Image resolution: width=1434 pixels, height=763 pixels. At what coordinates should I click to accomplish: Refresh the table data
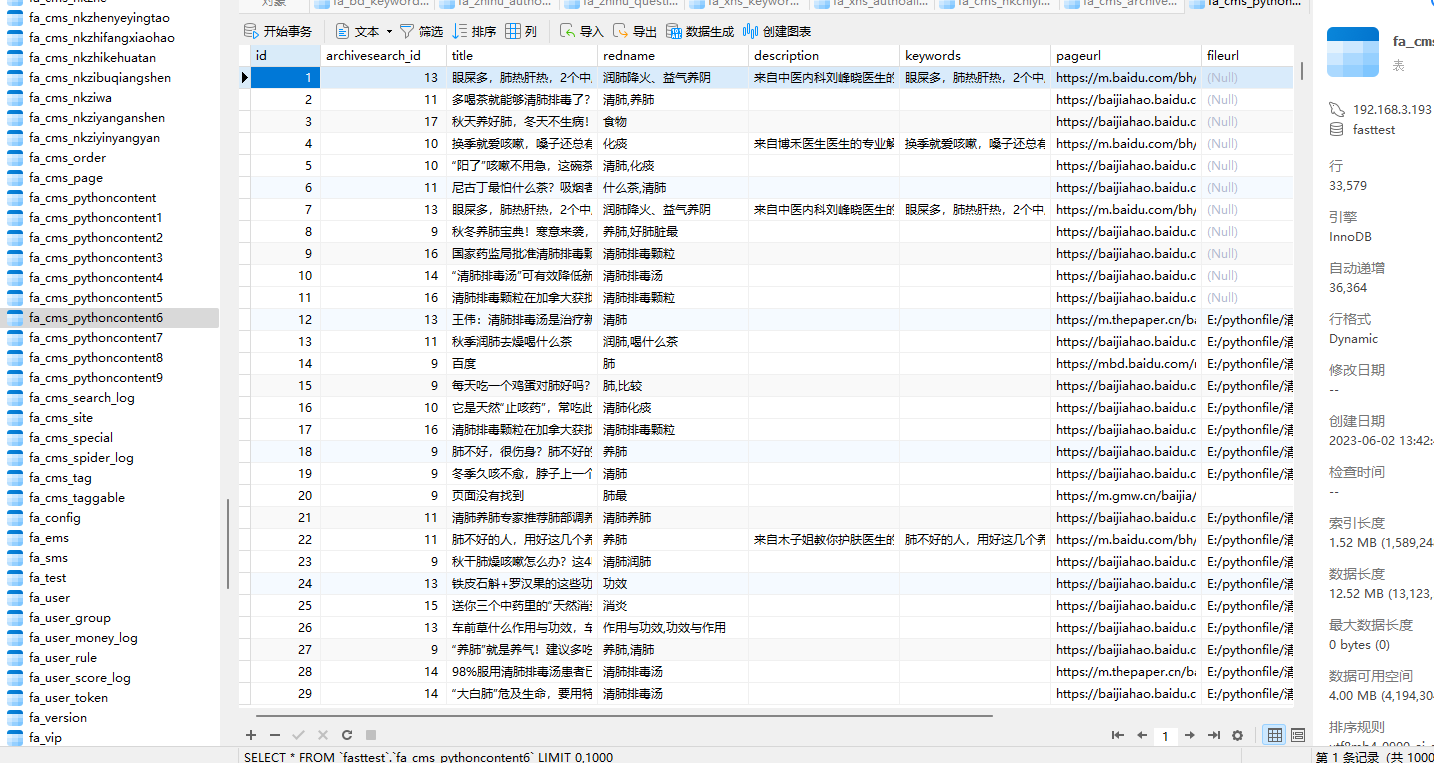347,735
